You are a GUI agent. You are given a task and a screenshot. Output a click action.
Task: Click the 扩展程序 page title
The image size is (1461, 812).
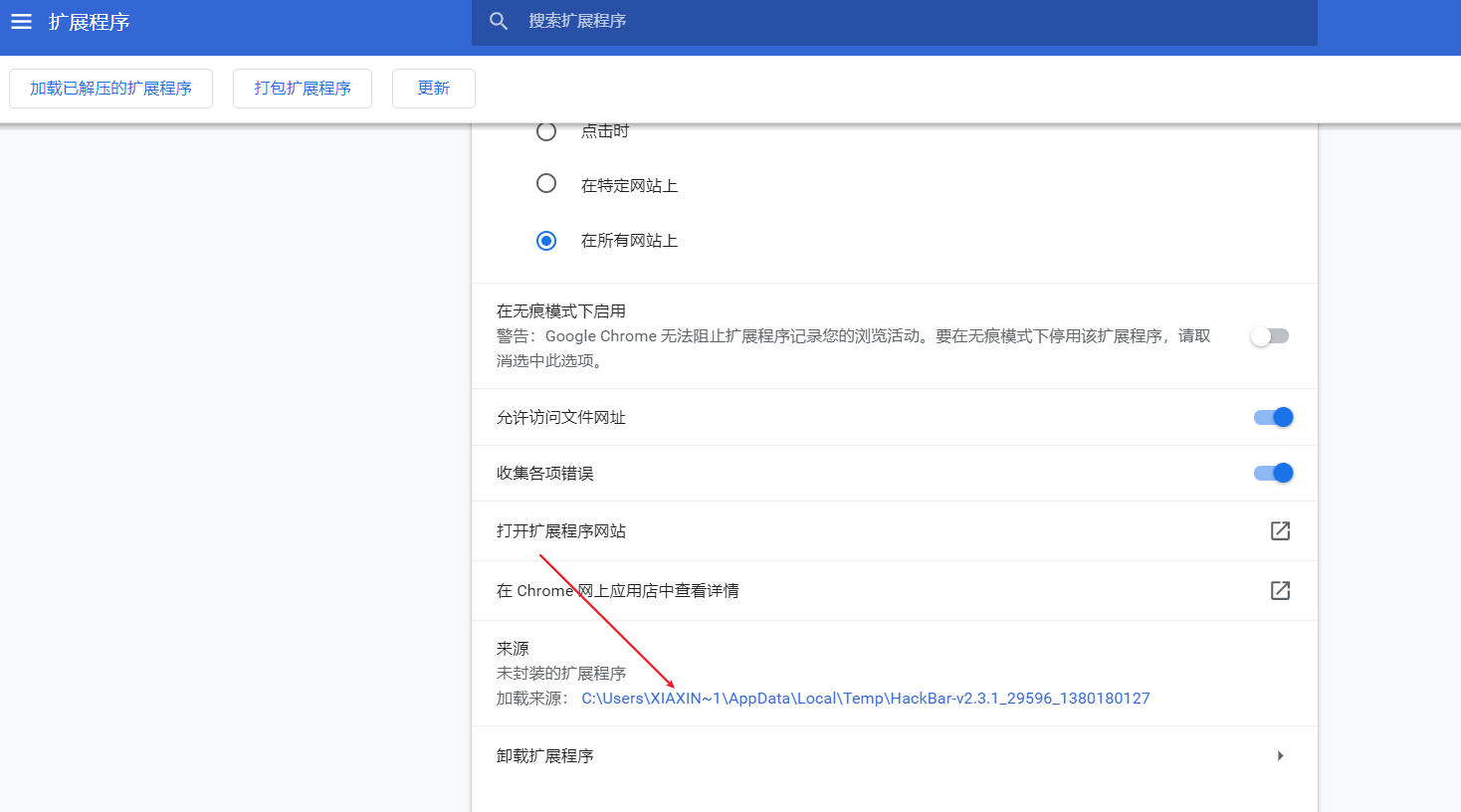click(x=90, y=22)
